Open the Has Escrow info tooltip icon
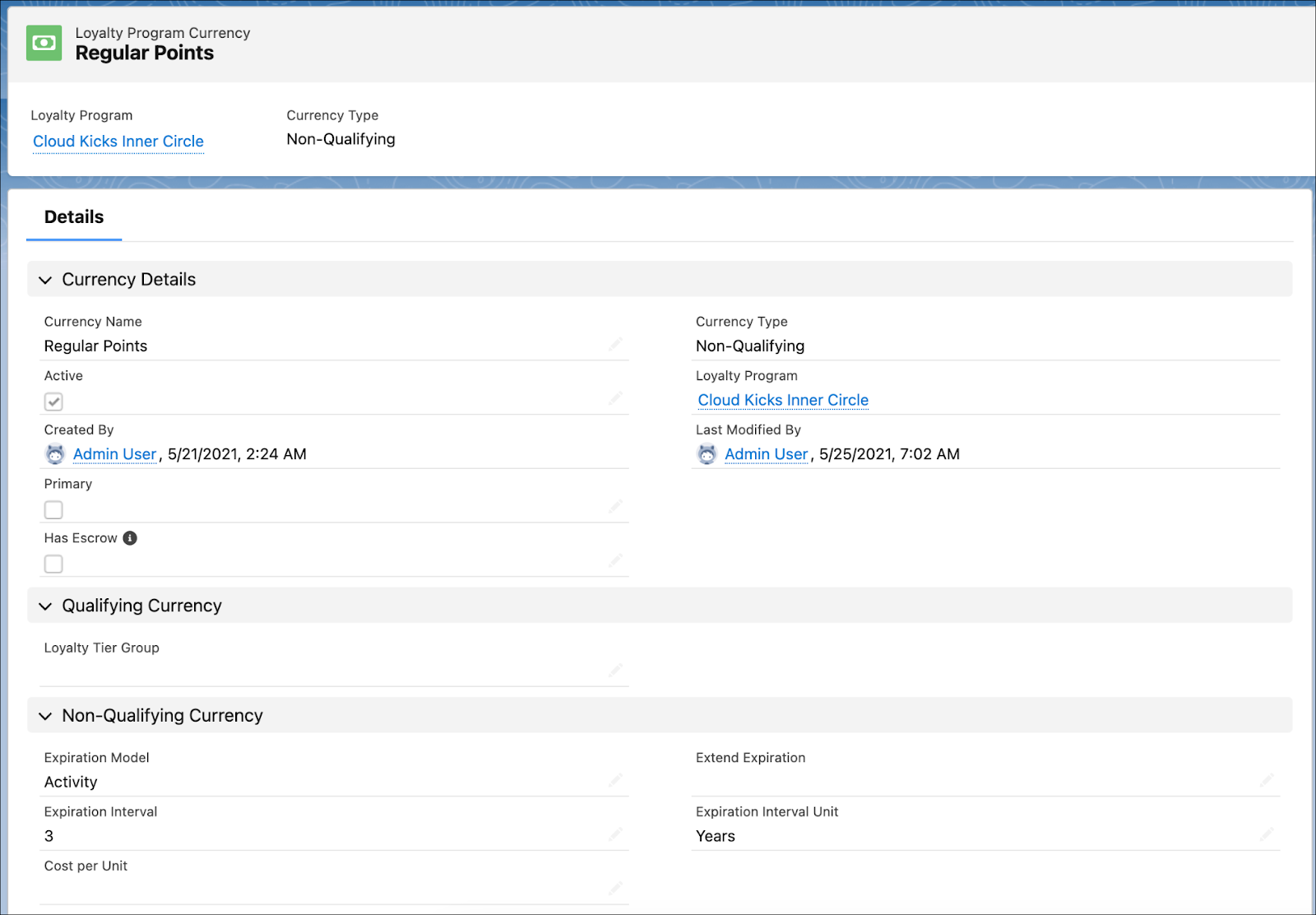This screenshot has height=915, width=1316. [x=129, y=537]
